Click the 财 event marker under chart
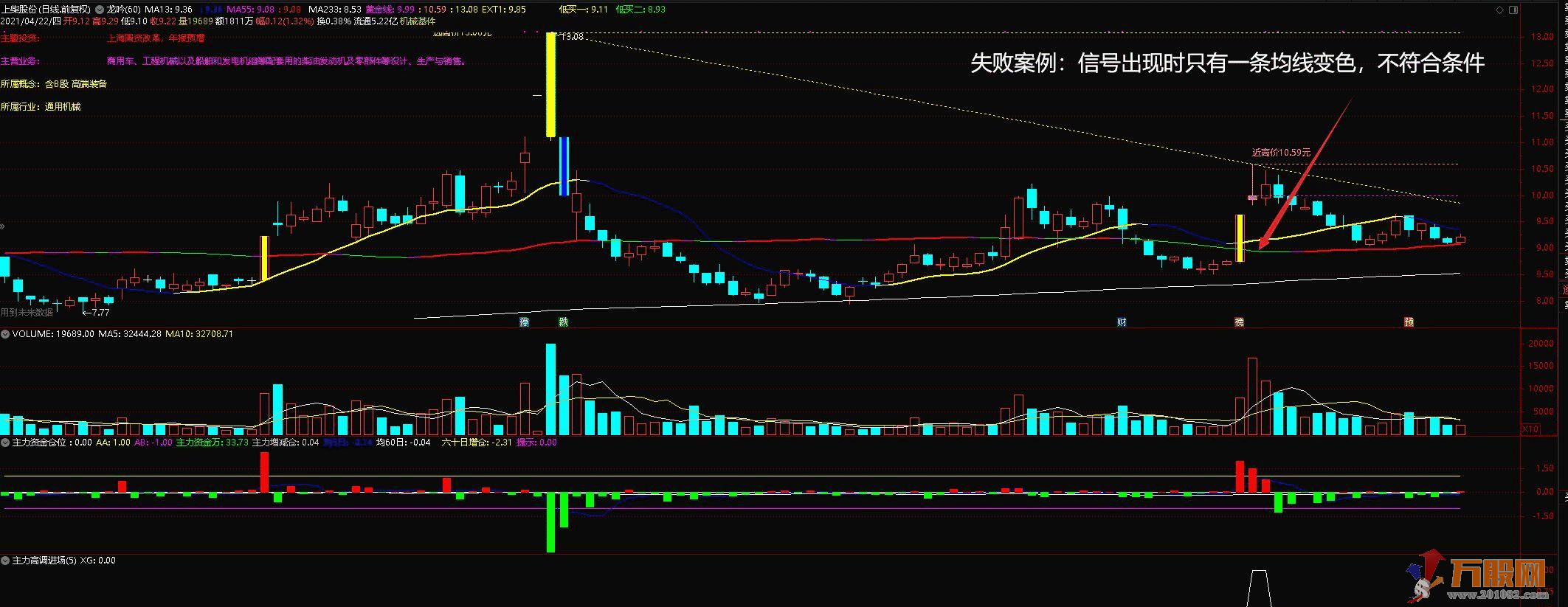Image resolution: width=1568 pixels, height=607 pixels. point(1122,322)
